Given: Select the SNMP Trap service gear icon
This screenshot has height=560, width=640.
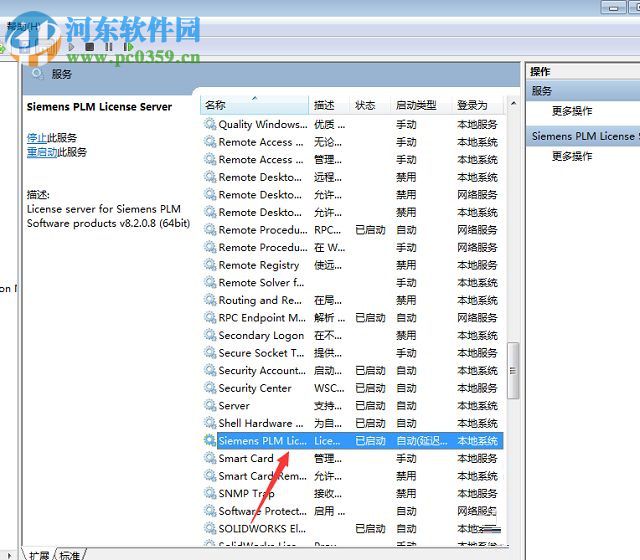Looking at the screenshot, I should pos(210,493).
